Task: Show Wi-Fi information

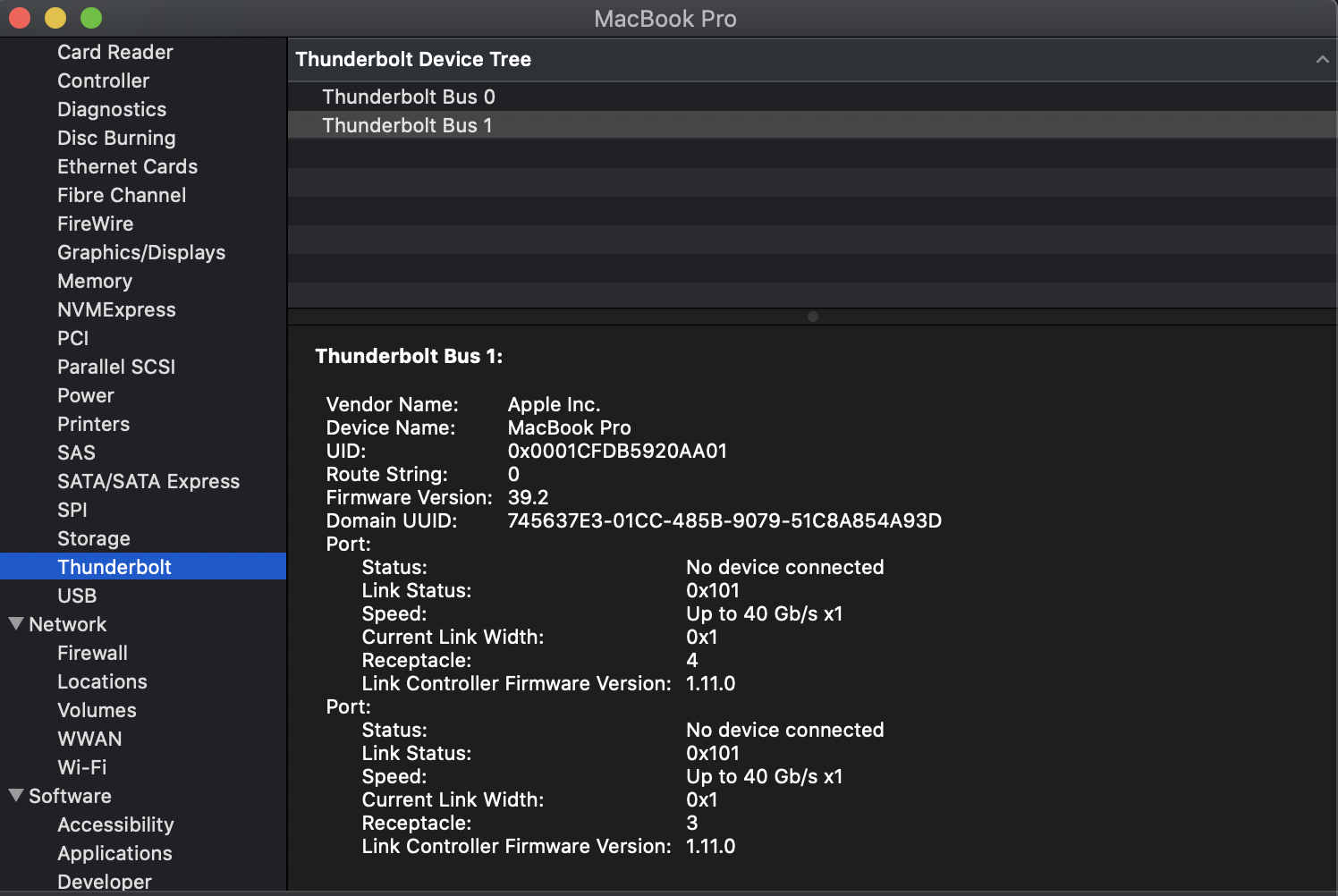Action: pyautogui.click(x=82, y=767)
